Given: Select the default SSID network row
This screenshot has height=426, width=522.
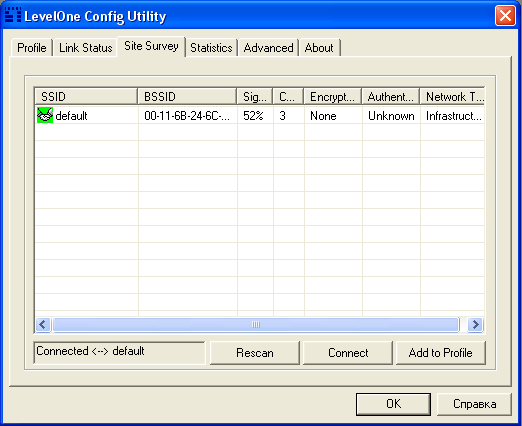Looking at the screenshot, I should (260, 116).
